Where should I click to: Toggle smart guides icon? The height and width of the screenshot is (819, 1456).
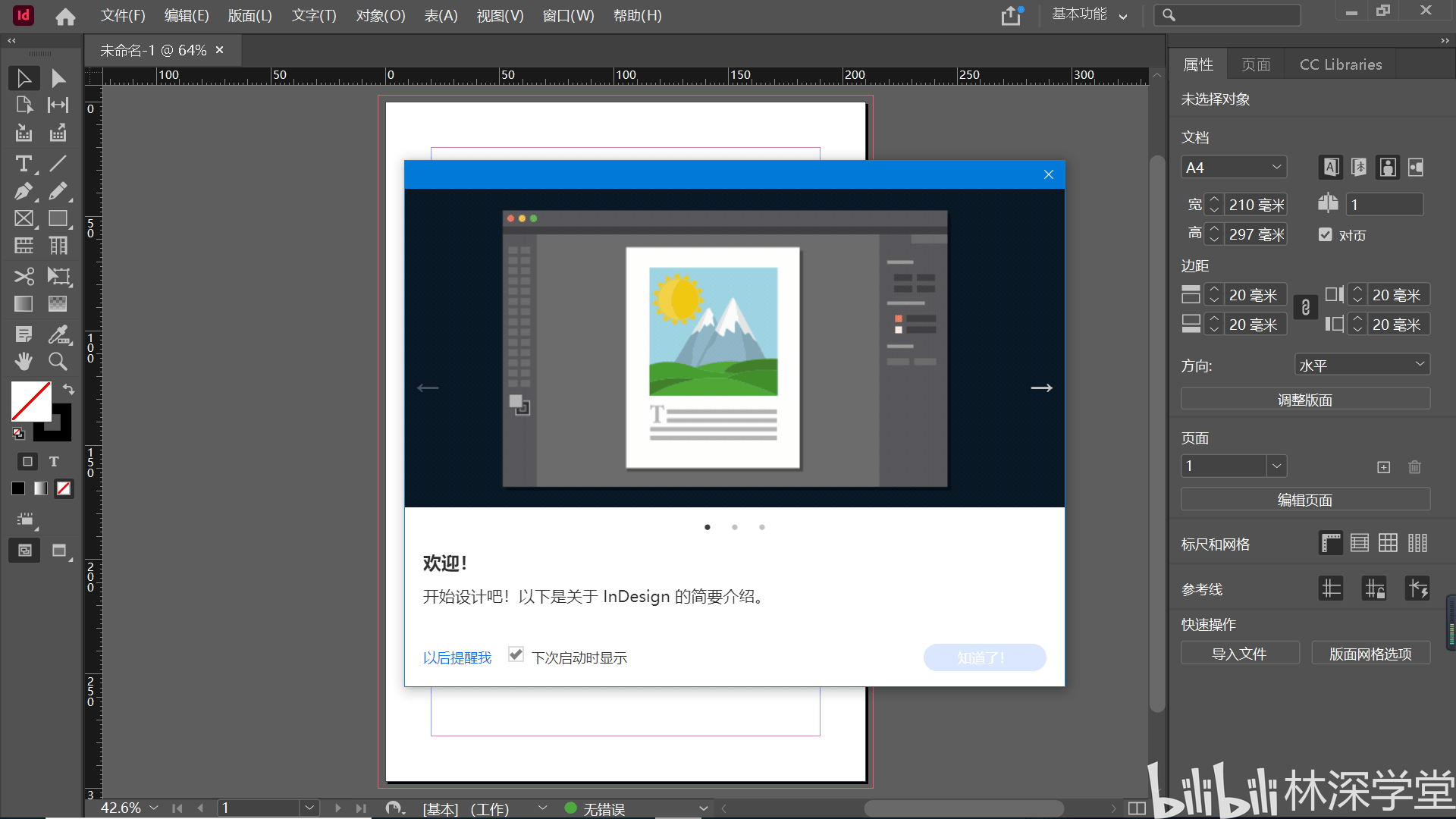(1417, 588)
